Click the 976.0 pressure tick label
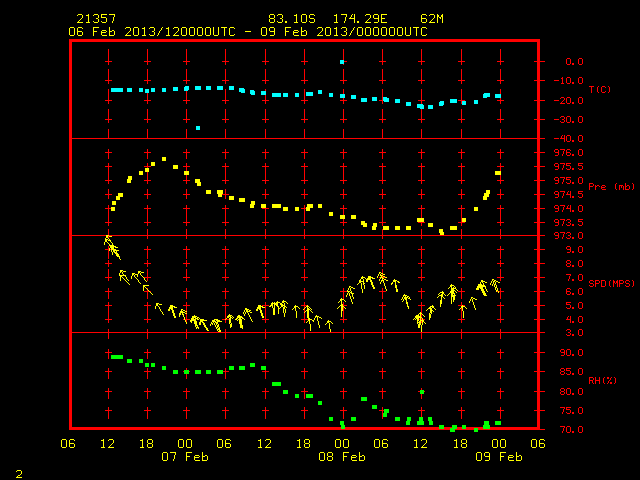This screenshot has height=480, width=640. point(569,153)
